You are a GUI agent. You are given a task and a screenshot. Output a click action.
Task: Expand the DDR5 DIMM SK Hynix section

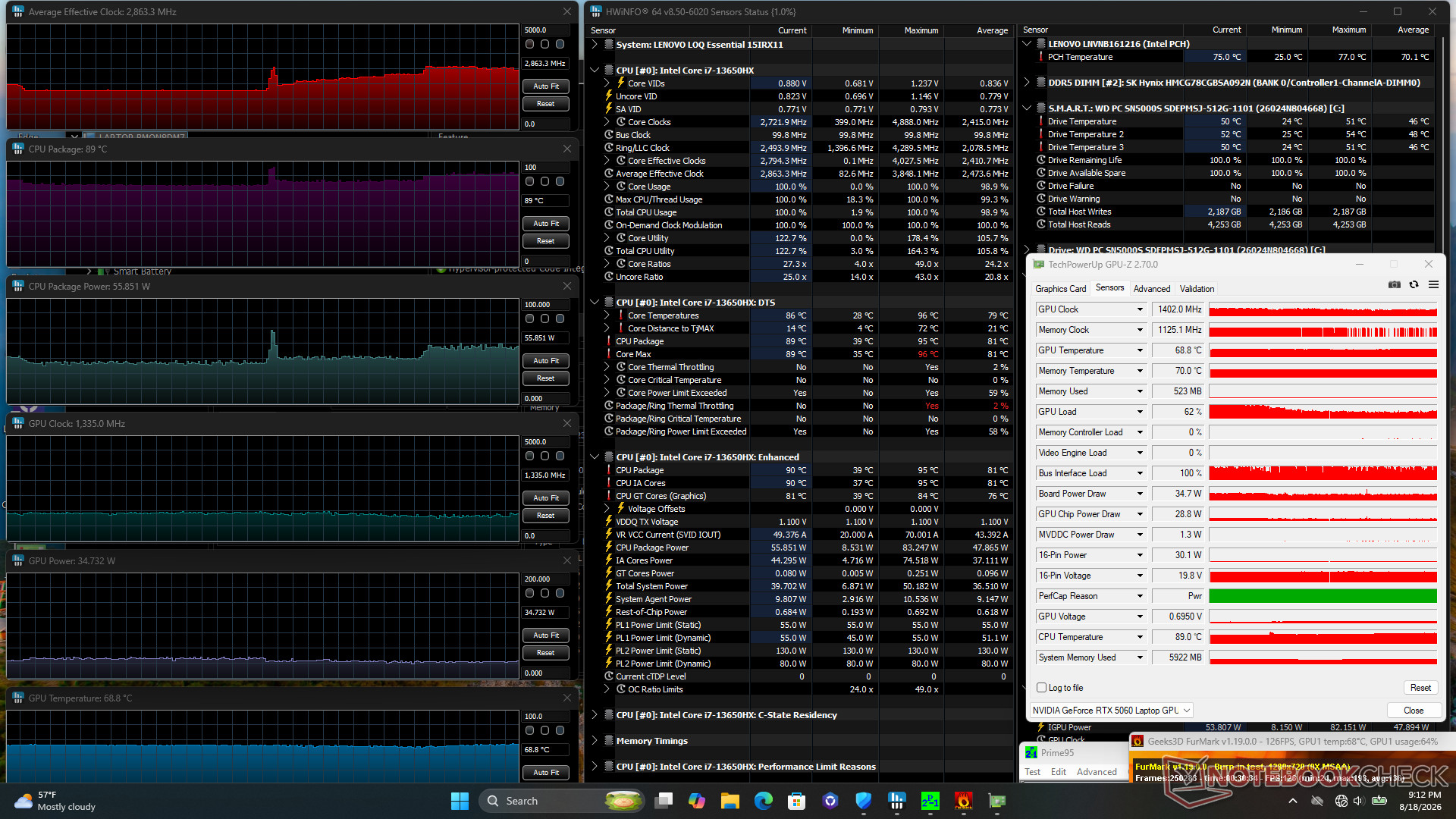click(1027, 83)
